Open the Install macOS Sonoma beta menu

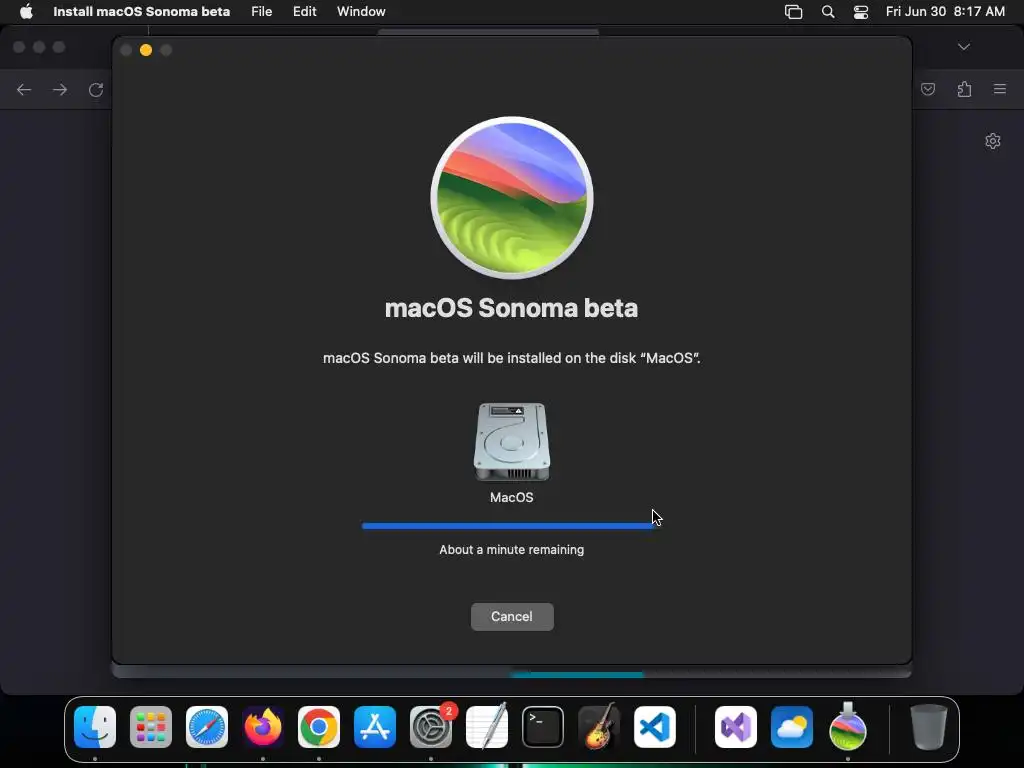pyautogui.click(x=141, y=11)
